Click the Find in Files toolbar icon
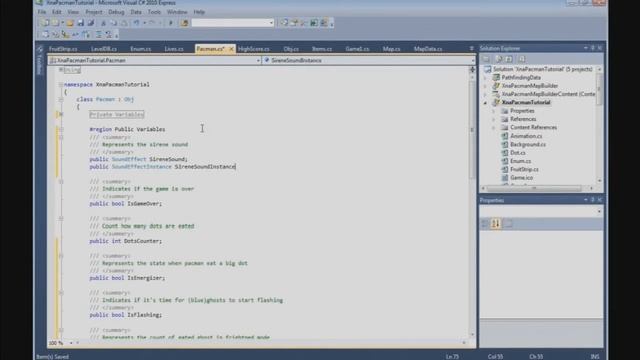This screenshot has width=640, height=360. (x=184, y=23)
